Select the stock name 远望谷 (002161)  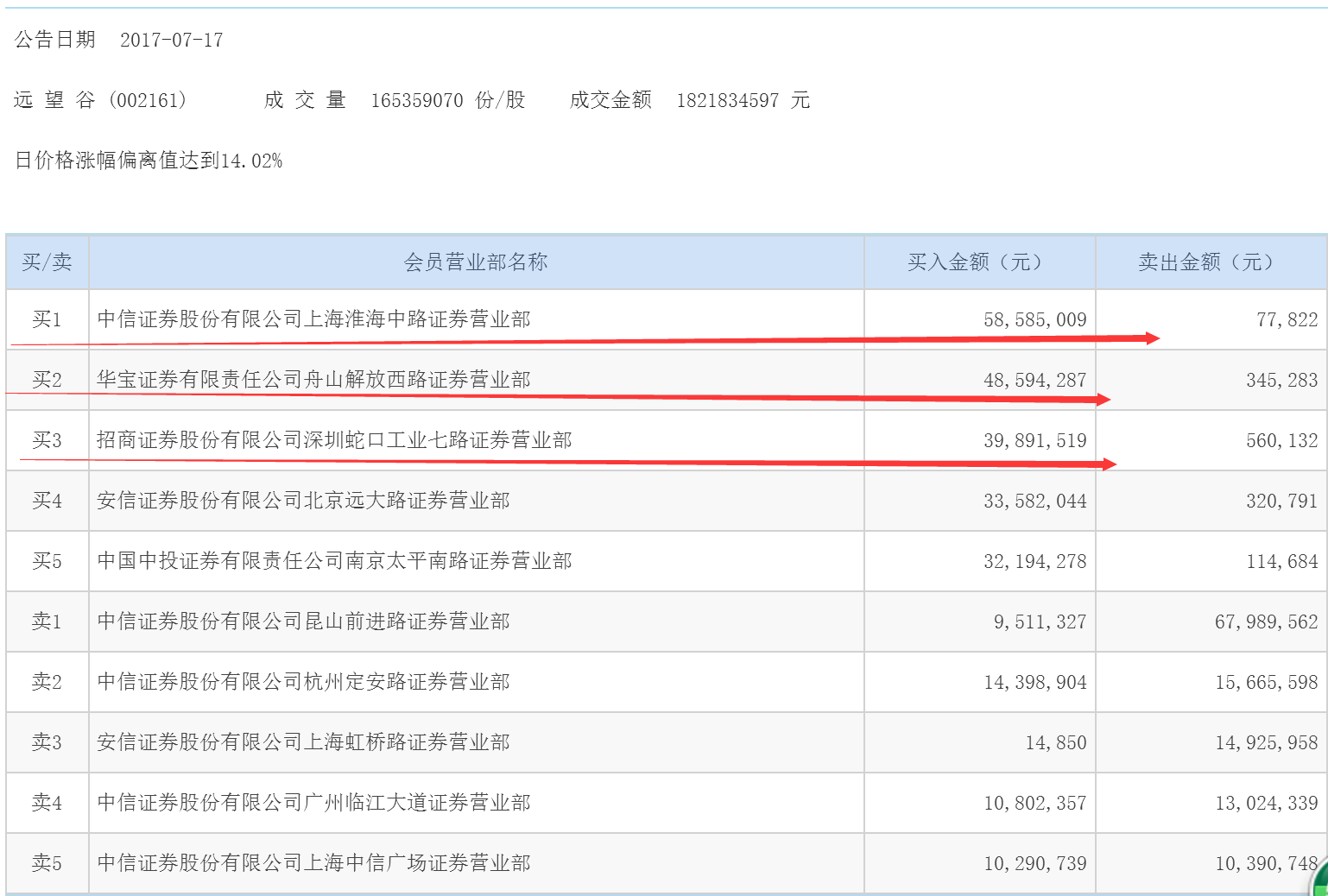click(100, 100)
